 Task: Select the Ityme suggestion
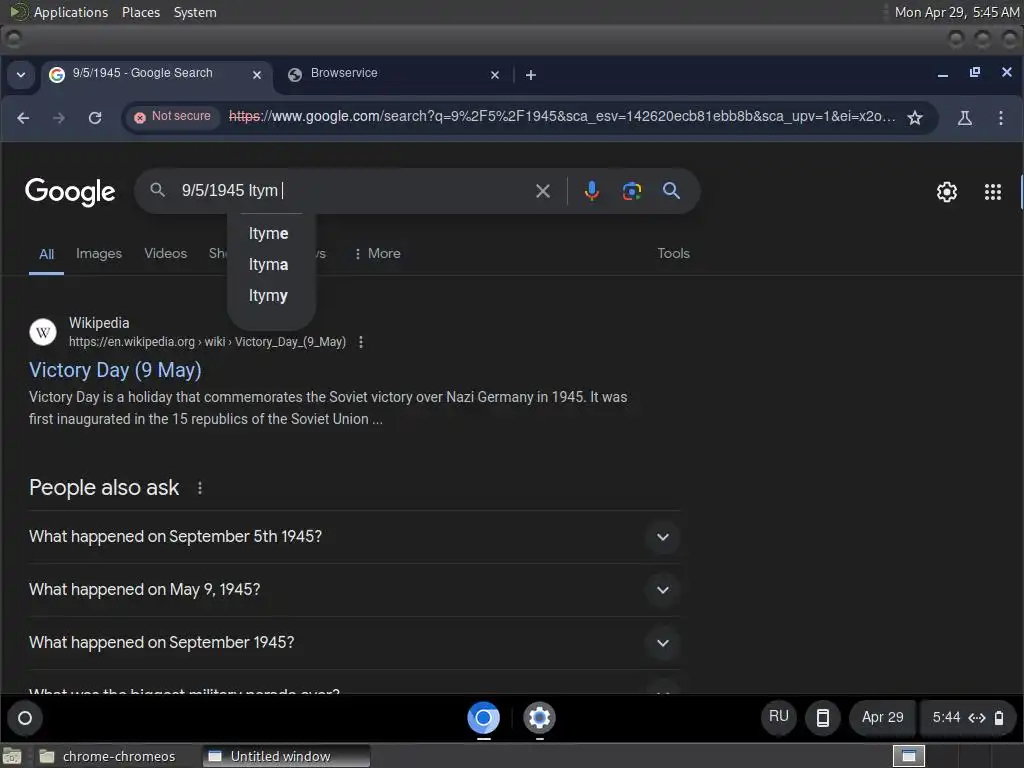[x=268, y=234]
